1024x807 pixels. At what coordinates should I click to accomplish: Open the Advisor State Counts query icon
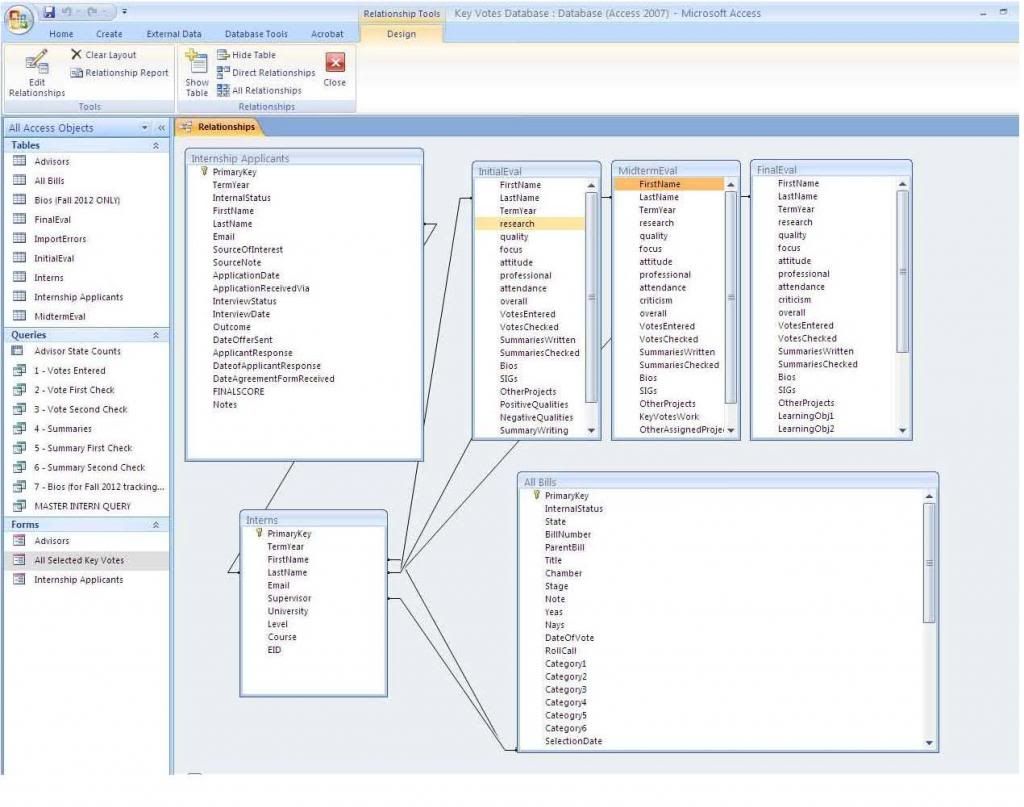(18, 351)
